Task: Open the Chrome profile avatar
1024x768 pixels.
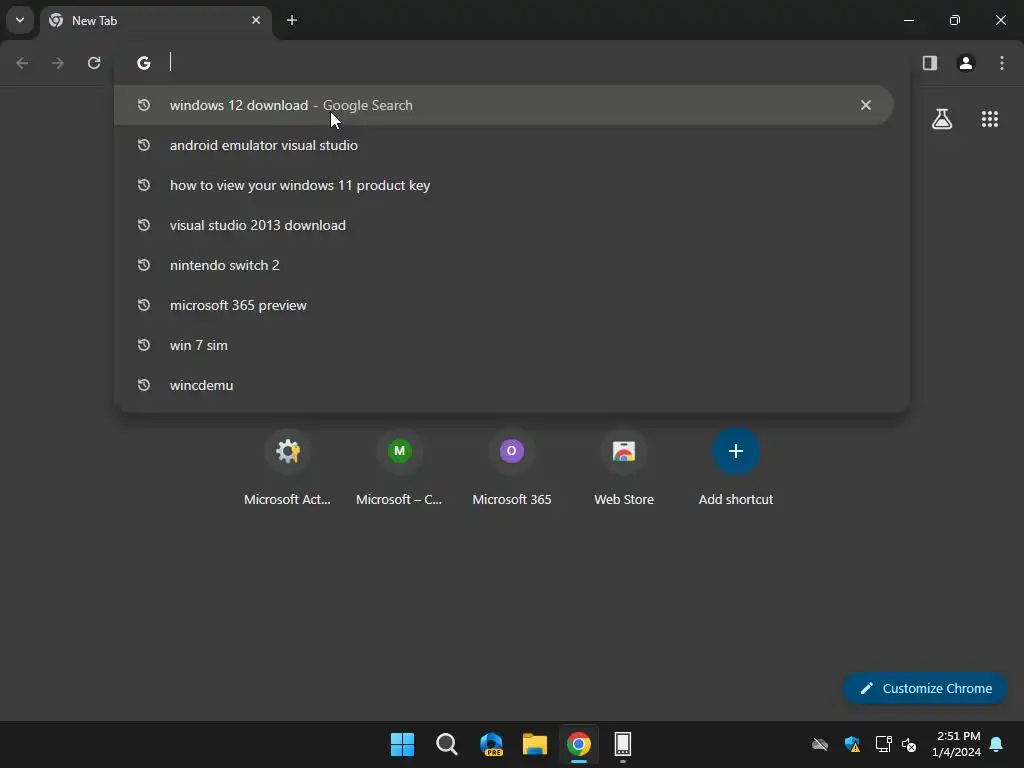Action: coord(966,63)
